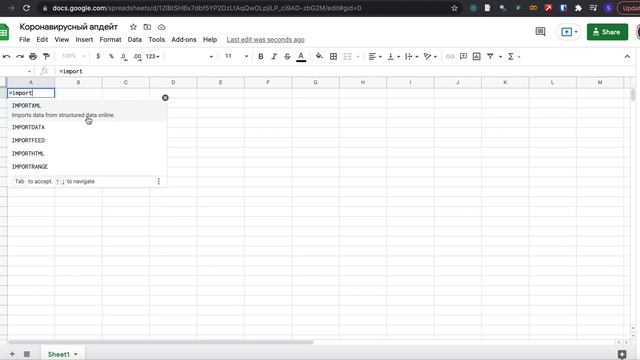Viewport: 640px width, 360px height.
Task: Open the borders options
Action: [x=333, y=56]
